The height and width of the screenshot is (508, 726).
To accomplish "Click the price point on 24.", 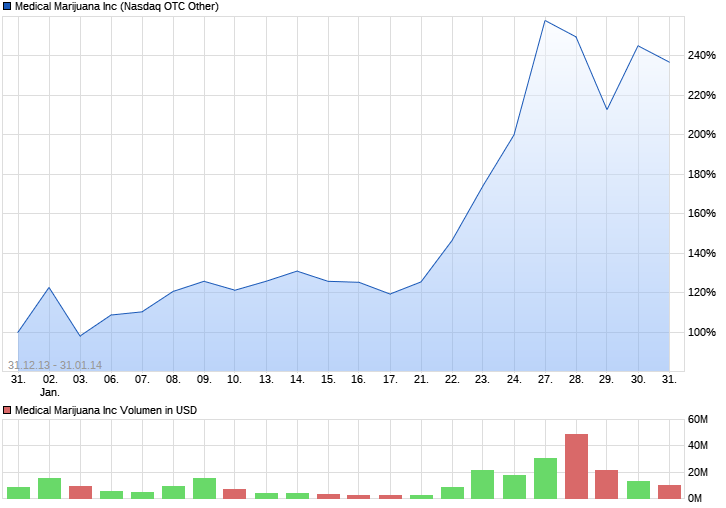I will 514,135.
